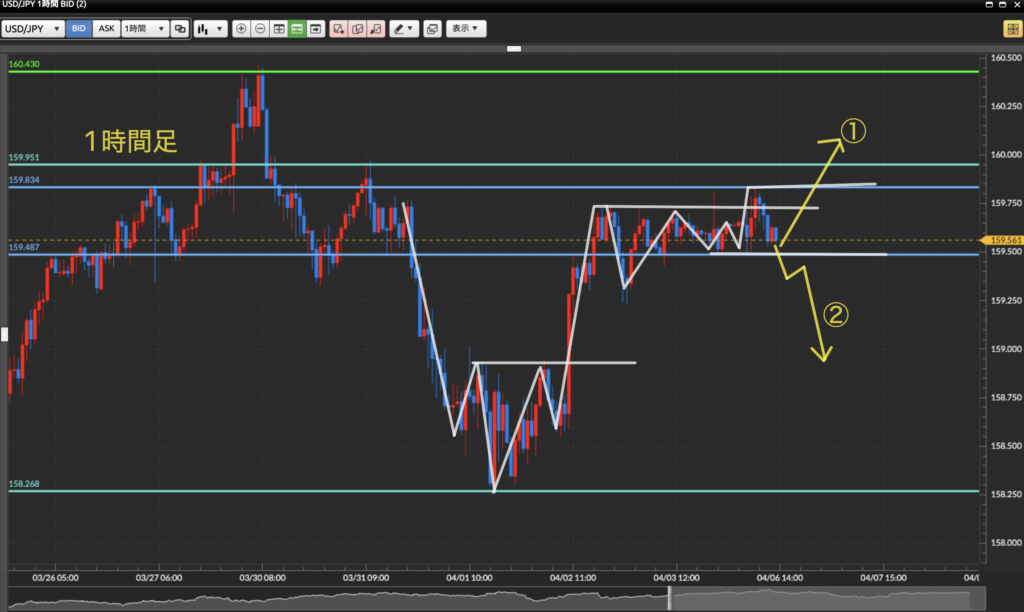Click the bottom overview navigator slider handle

669,599
